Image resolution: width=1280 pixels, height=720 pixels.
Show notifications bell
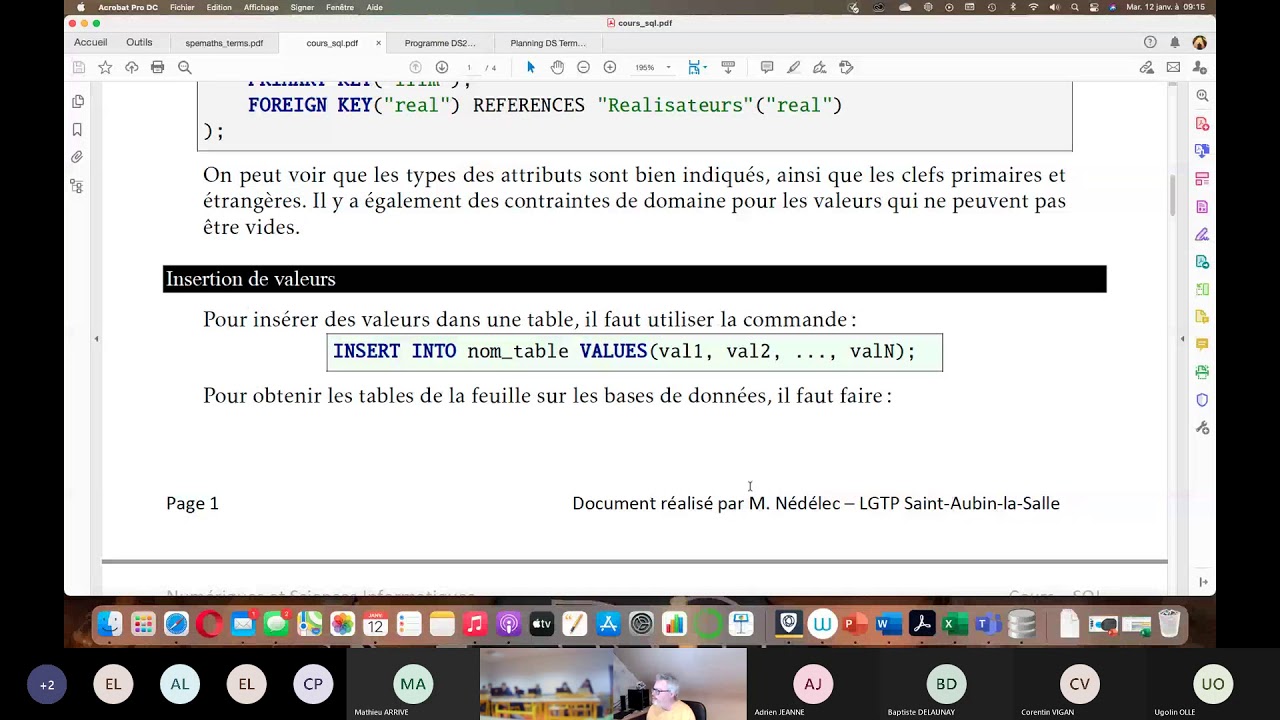click(x=1175, y=42)
